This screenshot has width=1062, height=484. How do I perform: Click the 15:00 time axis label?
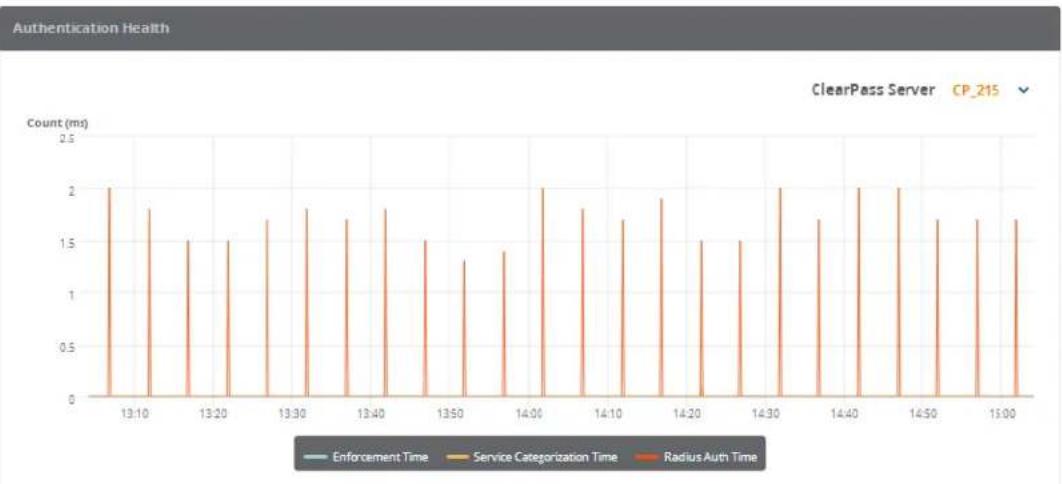1002,412
